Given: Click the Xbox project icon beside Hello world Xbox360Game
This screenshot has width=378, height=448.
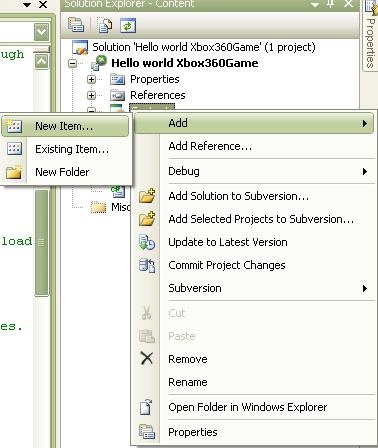Looking at the screenshot, I should [99, 63].
